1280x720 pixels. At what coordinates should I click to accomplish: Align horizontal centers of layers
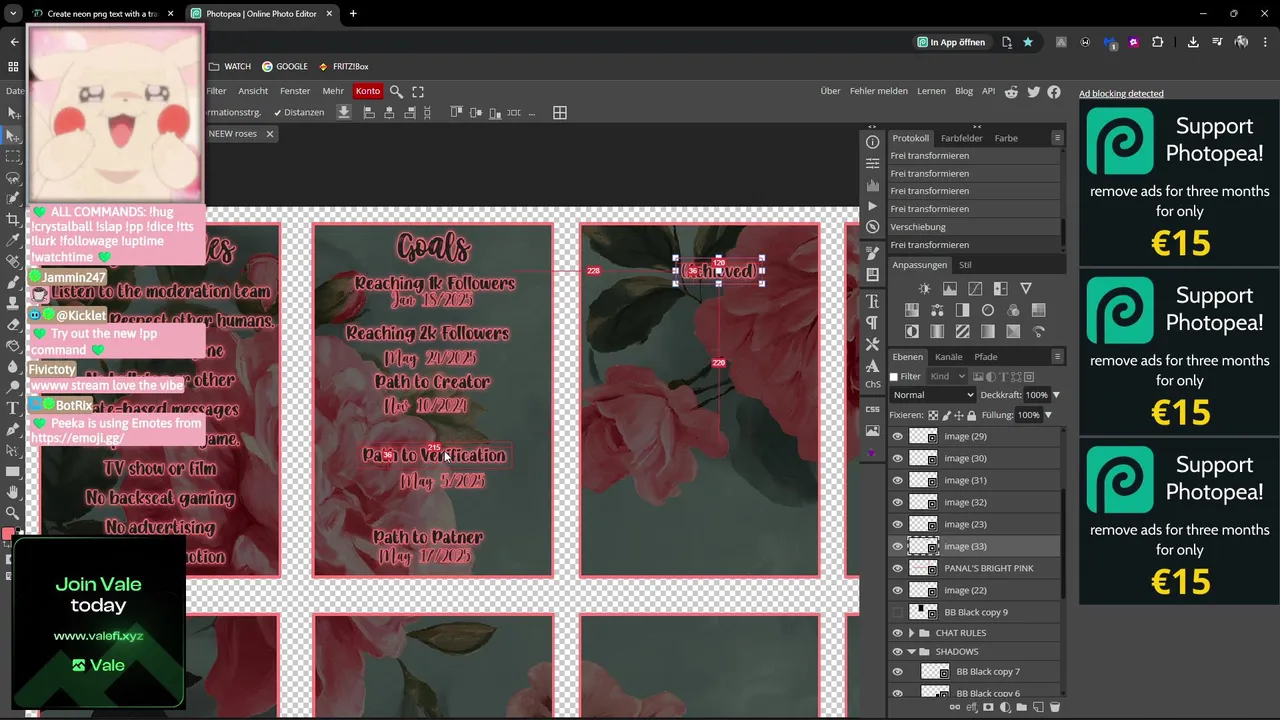pyautogui.click(x=389, y=113)
